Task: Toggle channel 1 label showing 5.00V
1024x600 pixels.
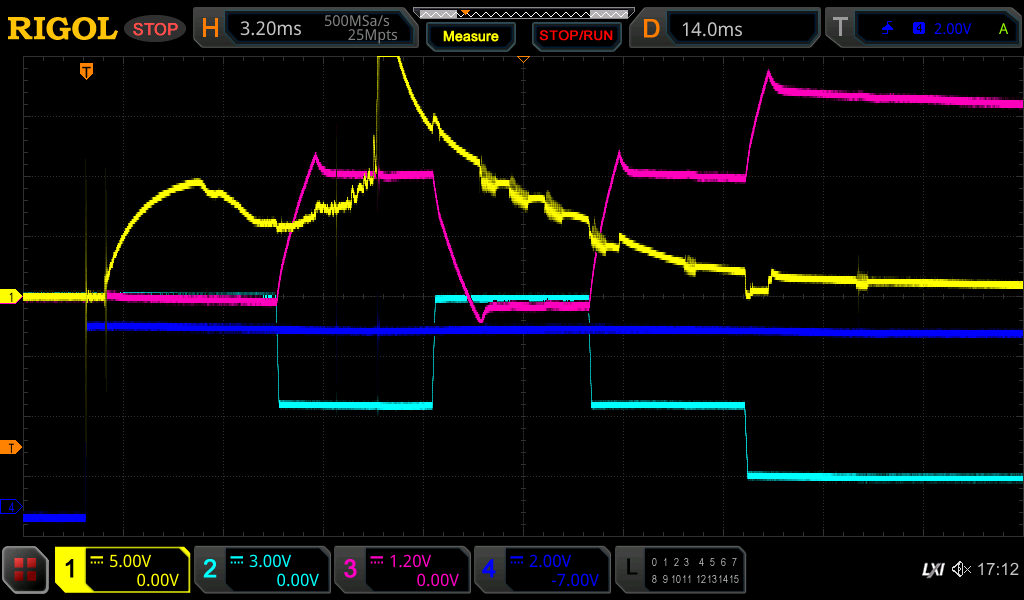Action: (x=123, y=570)
